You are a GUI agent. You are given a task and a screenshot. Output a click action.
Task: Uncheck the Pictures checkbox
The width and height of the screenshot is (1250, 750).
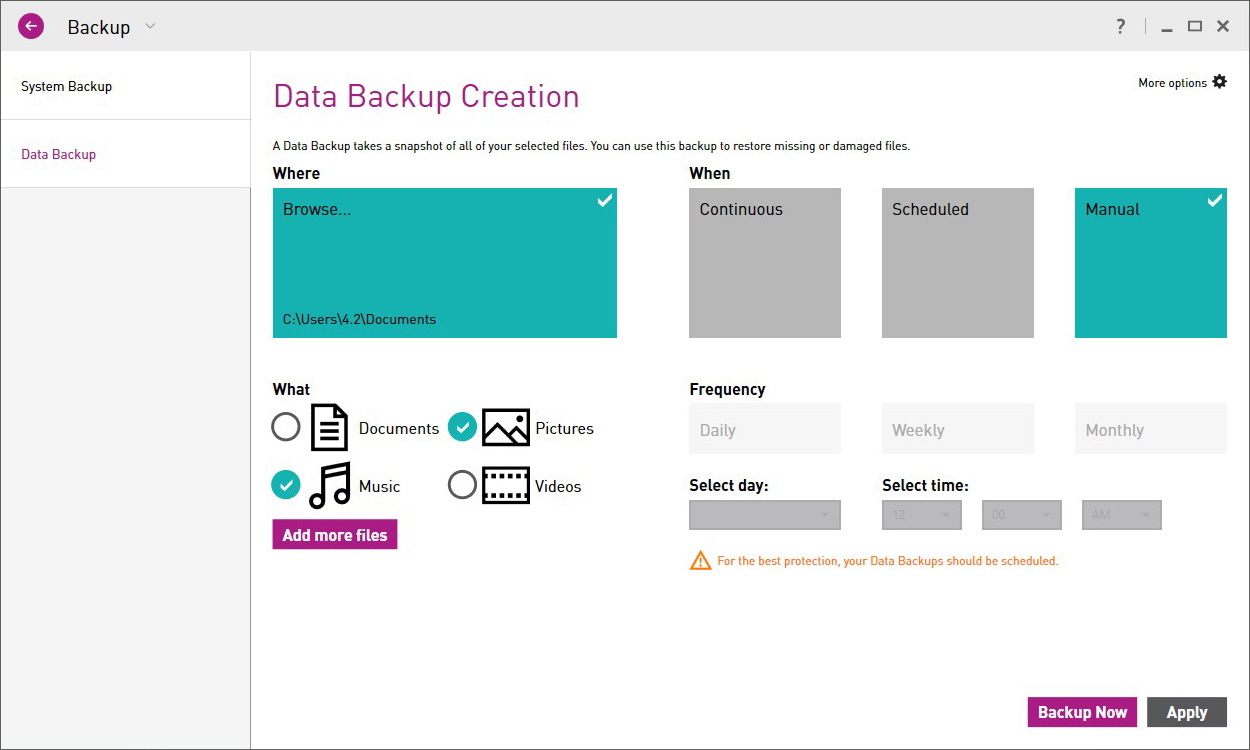462,428
